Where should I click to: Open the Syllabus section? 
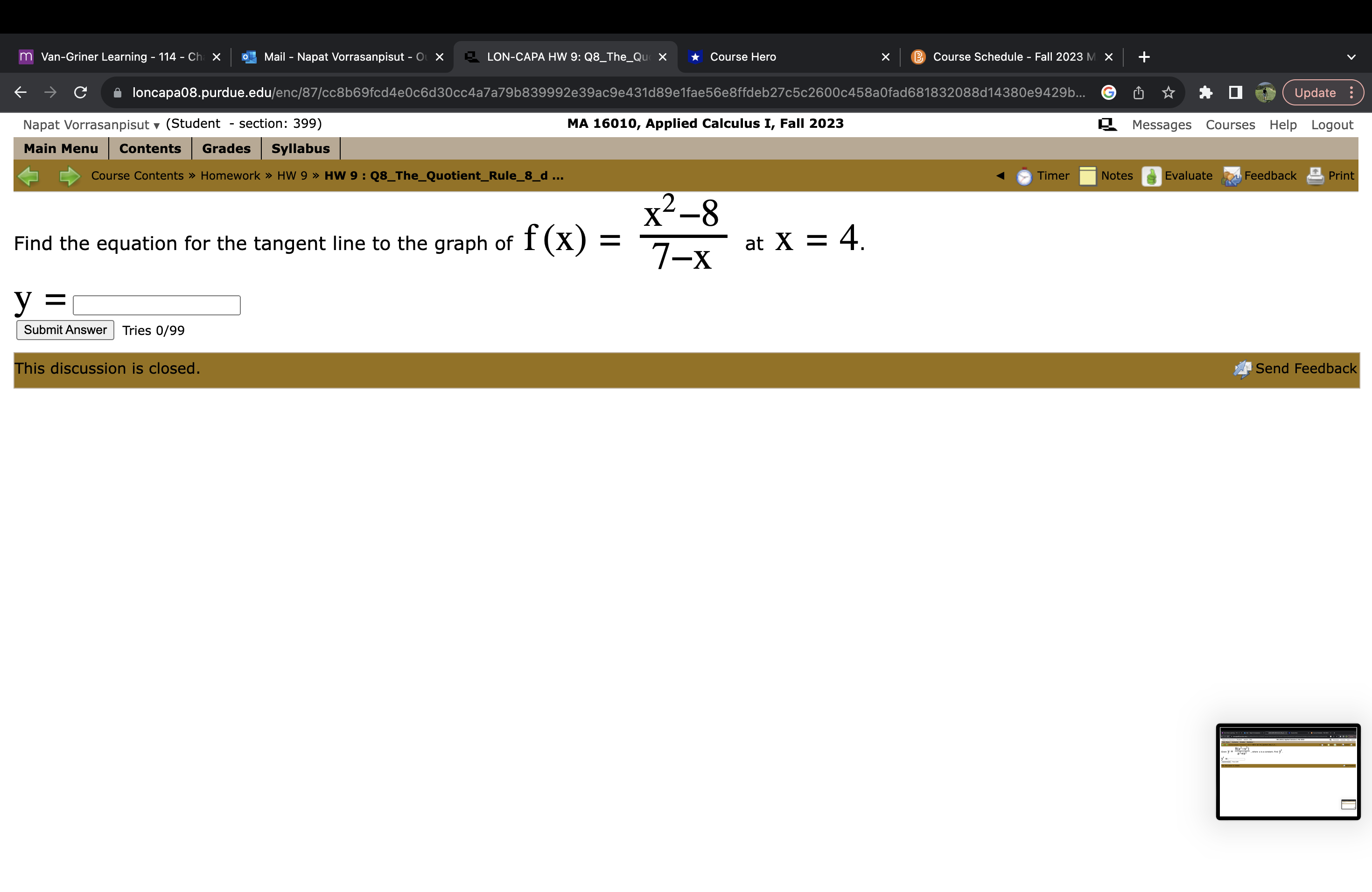[301, 148]
